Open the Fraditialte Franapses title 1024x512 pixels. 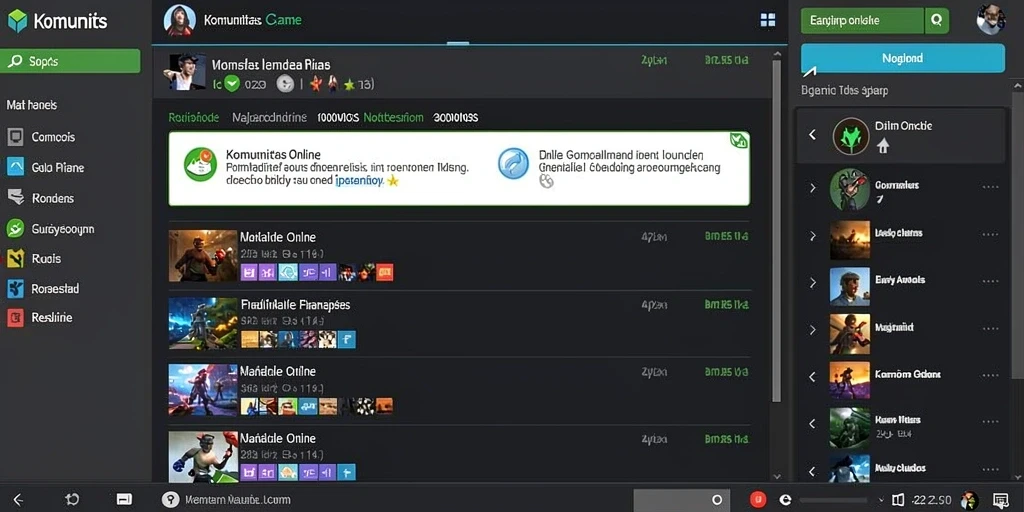point(295,304)
